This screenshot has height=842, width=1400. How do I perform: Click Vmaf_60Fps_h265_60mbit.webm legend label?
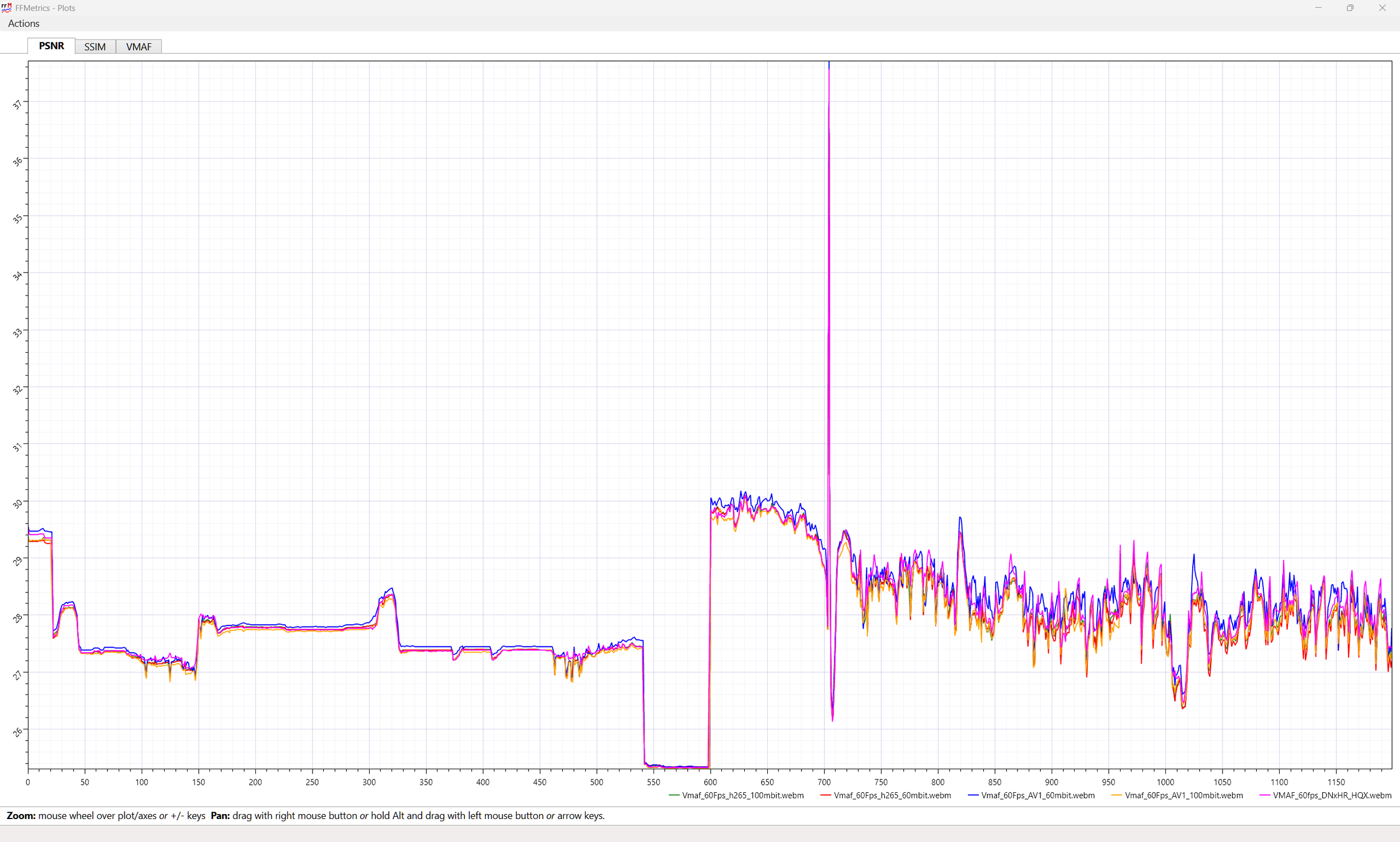point(892,796)
